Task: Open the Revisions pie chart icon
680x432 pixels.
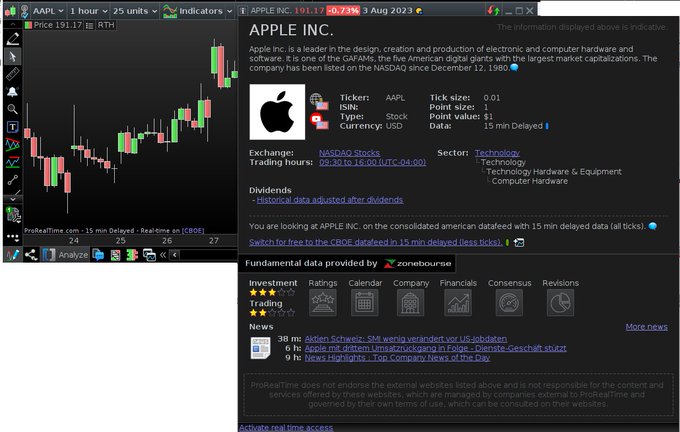Action: 560,302
